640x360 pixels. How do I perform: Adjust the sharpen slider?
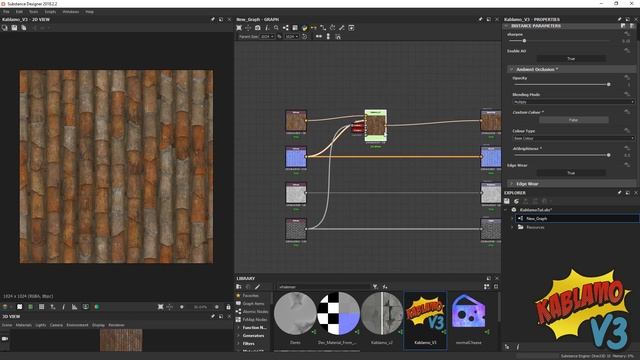click(524, 41)
